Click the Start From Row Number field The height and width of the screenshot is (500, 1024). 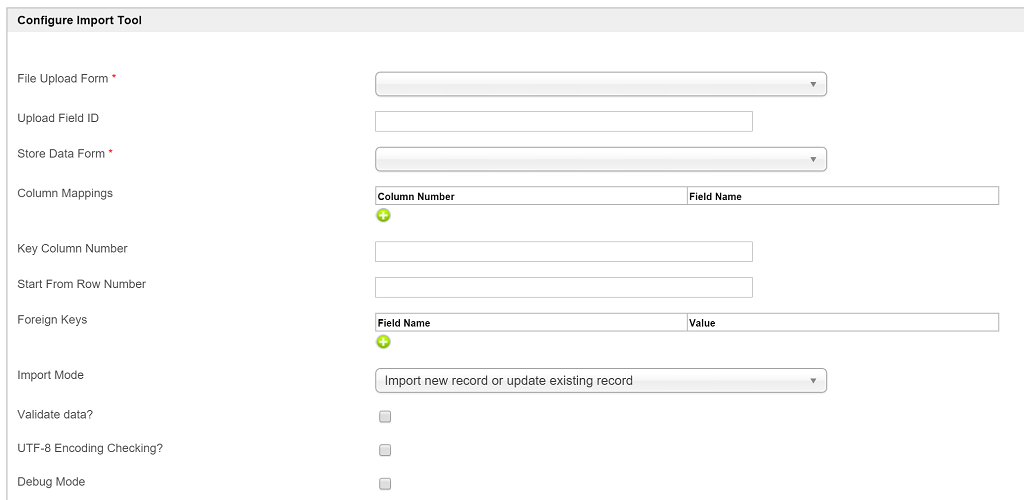(563, 287)
